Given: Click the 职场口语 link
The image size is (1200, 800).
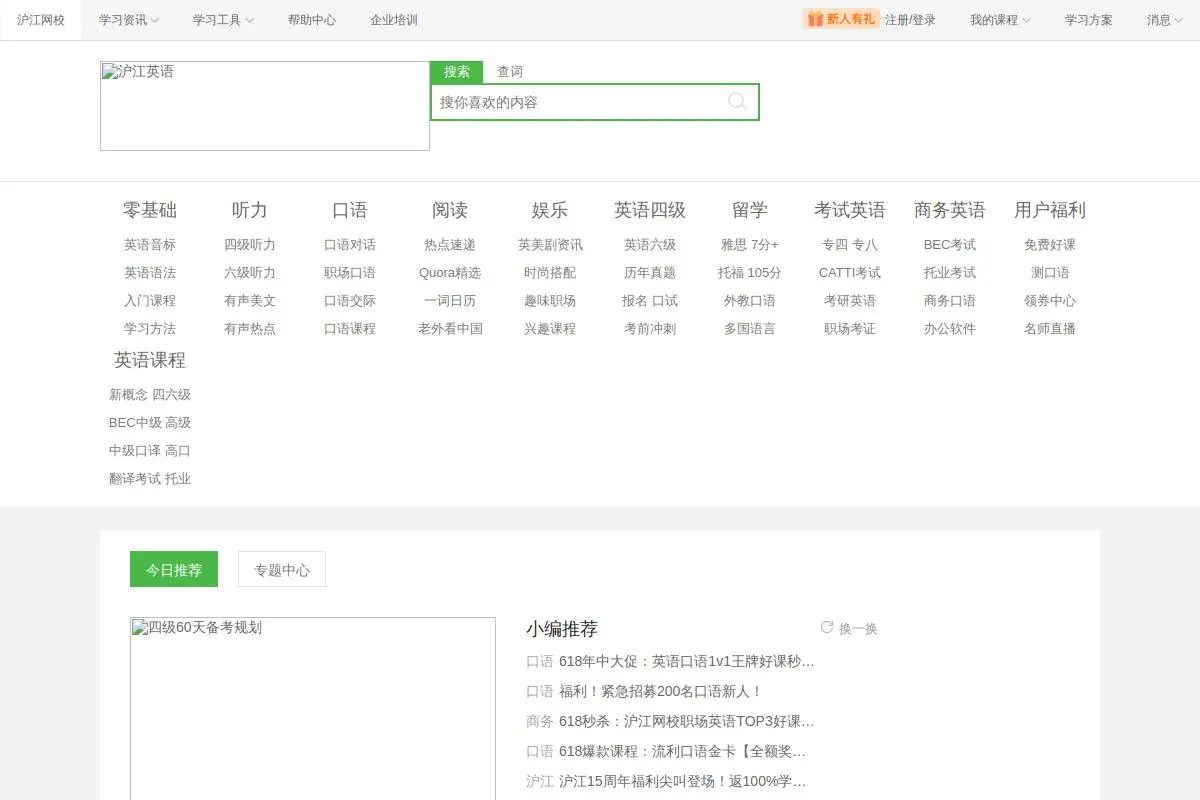Looking at the screenshot, I should [x=350, y=273].
